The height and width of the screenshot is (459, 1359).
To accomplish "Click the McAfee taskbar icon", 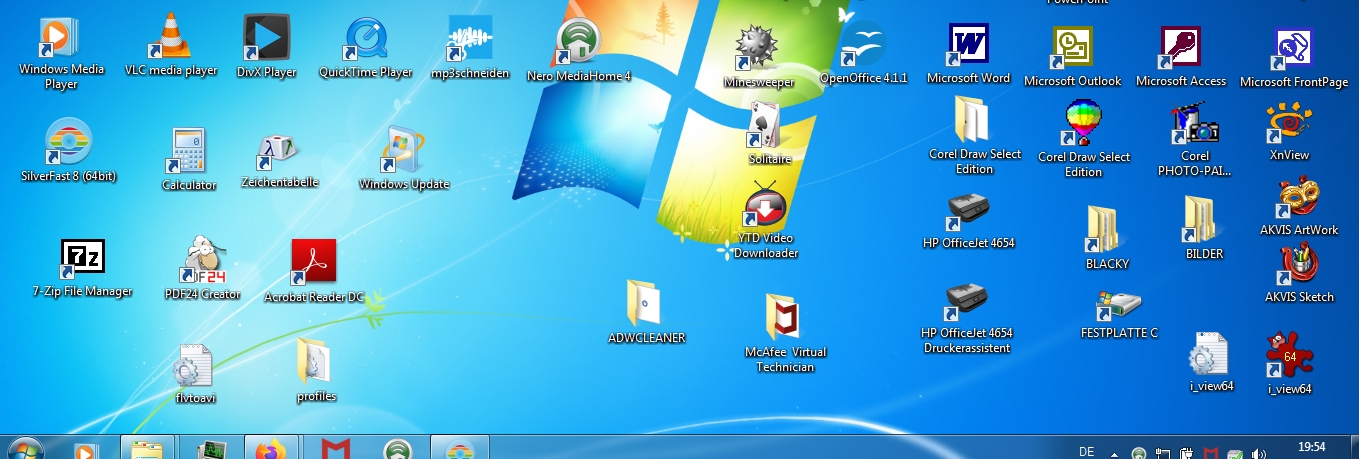I will (336, 448).
